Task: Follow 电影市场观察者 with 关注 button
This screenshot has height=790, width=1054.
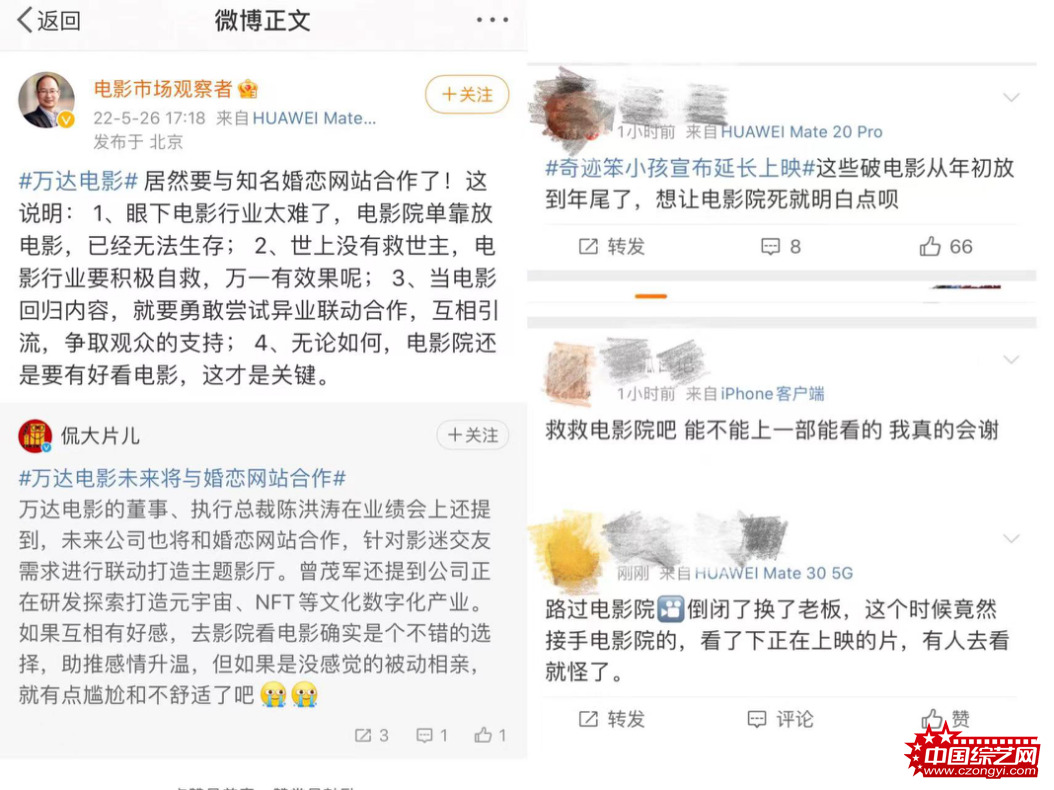Action: point(467,94)
